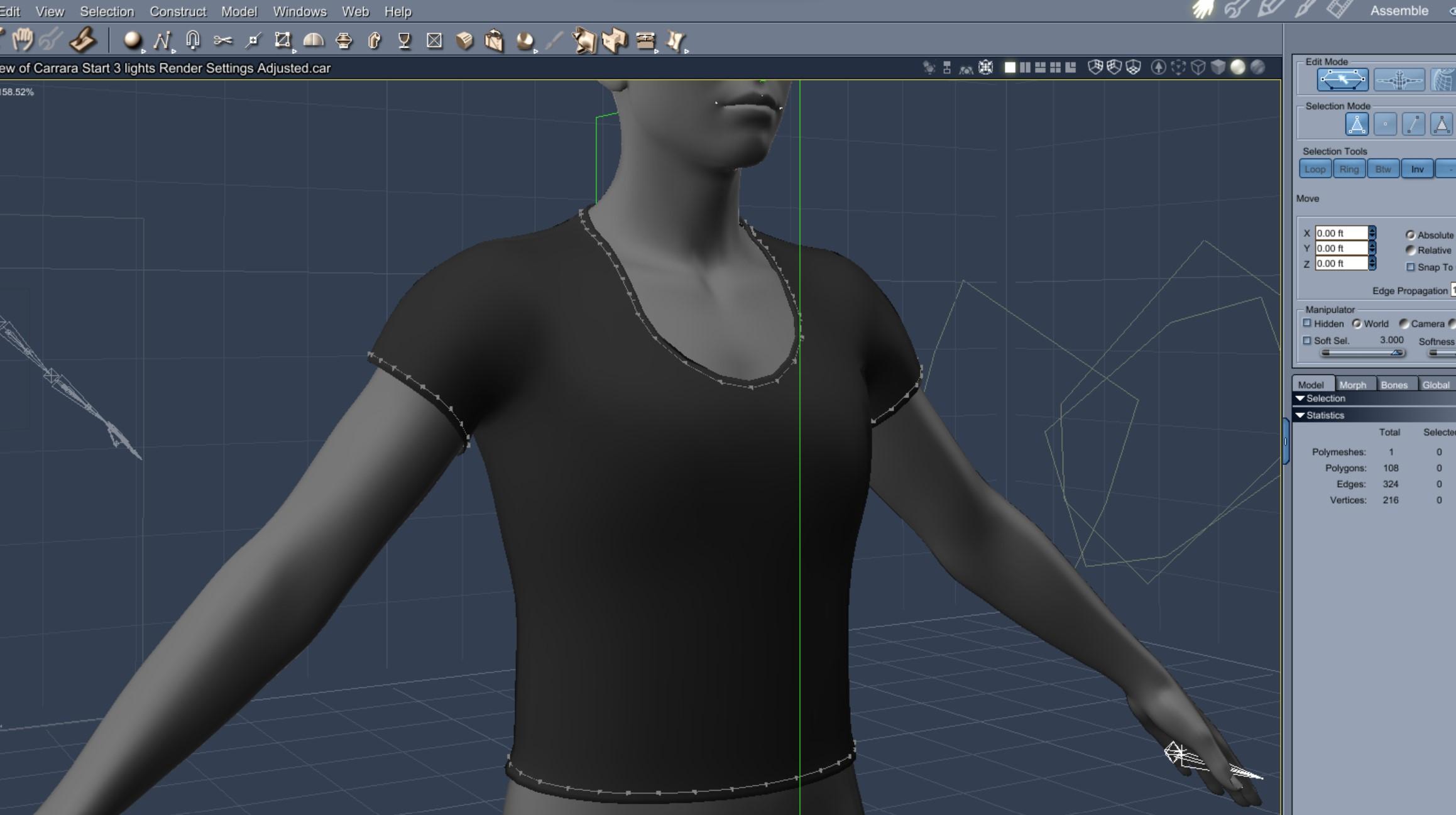Select the polyline drawing tool
Viewport: 1456px width, 815px height.
coord(161,41)
